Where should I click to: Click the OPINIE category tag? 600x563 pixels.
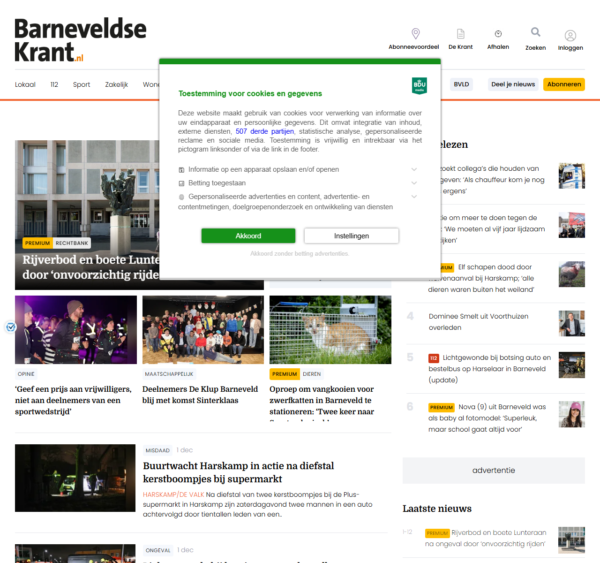(26, 374)
